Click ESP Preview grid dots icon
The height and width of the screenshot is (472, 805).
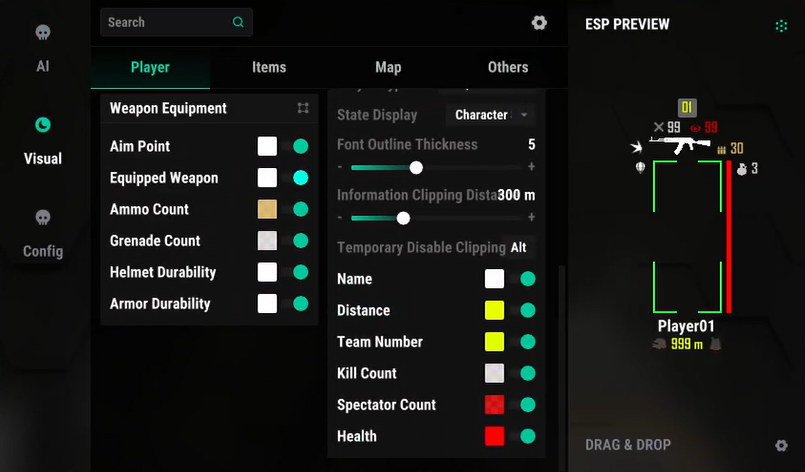(781, 25)
